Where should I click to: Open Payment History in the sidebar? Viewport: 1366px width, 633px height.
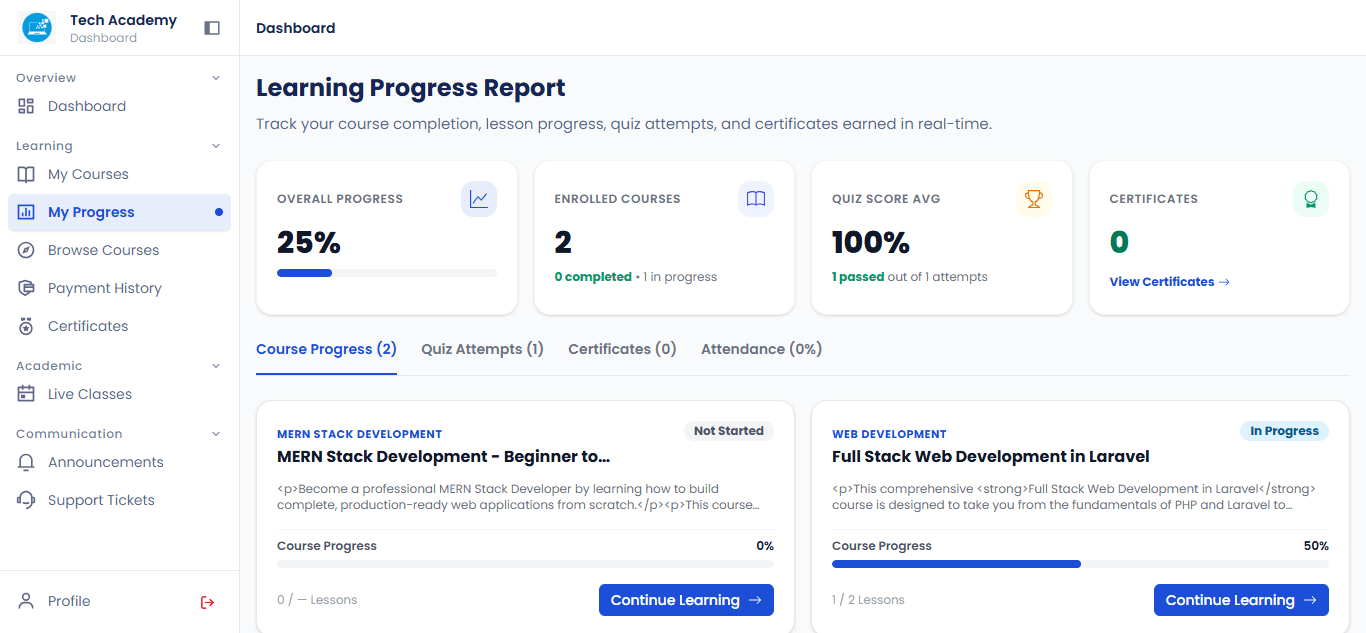click(x=119, y=288)
